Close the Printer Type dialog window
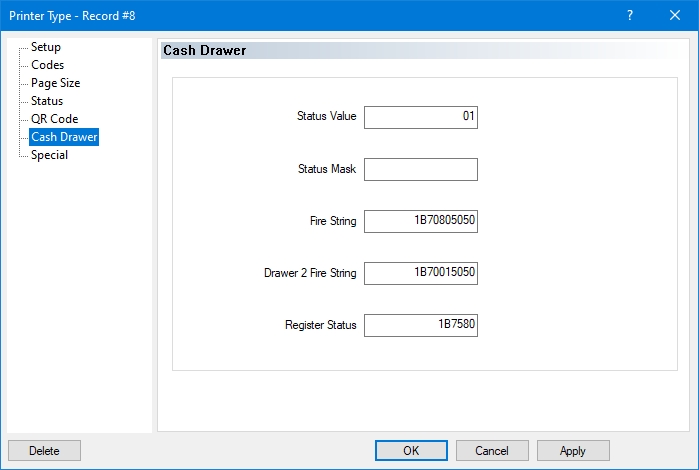The image size is (699, 470). pyautogui.click(x=675, y=16)
